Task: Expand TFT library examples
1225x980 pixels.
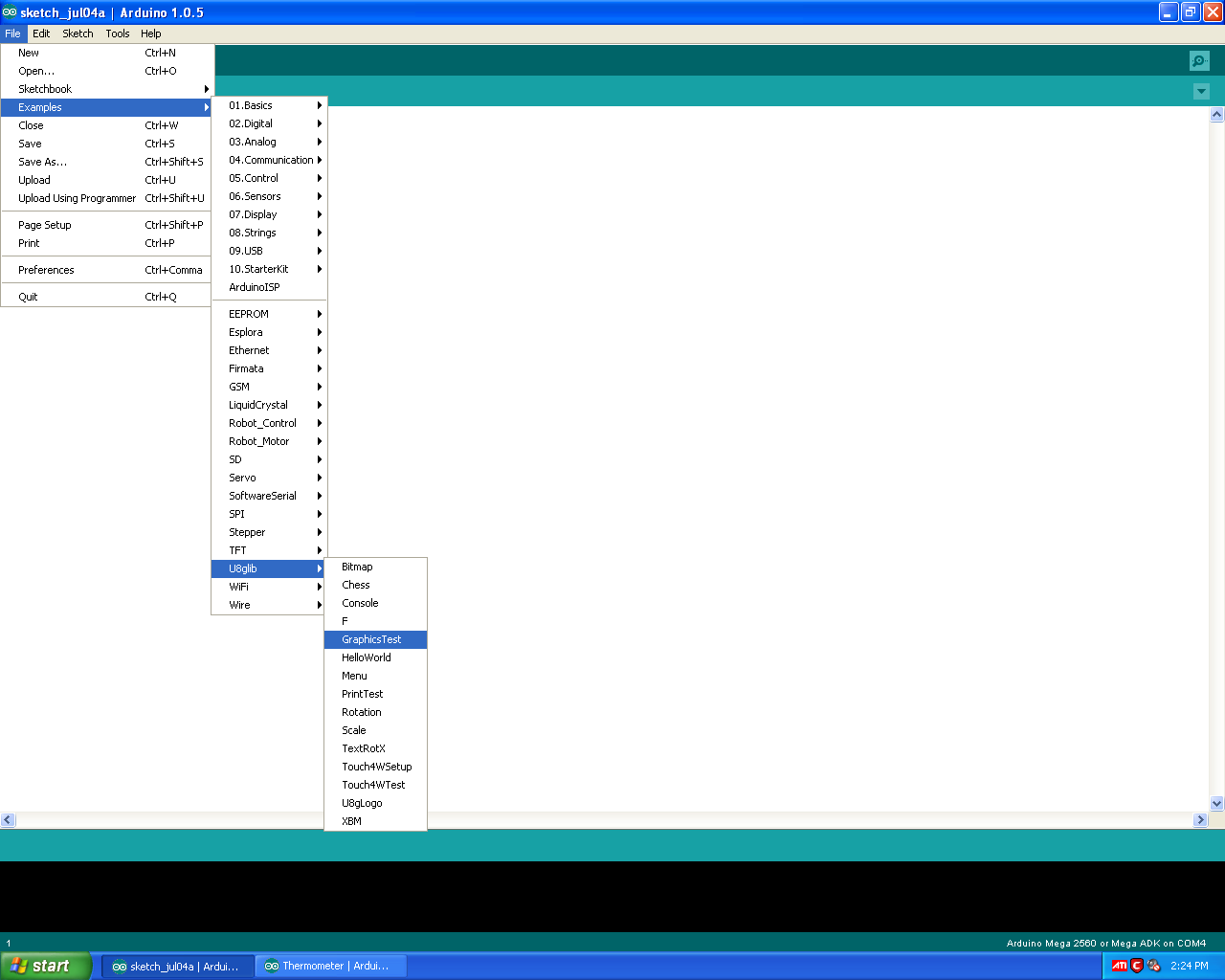Action: click(269, 550)
